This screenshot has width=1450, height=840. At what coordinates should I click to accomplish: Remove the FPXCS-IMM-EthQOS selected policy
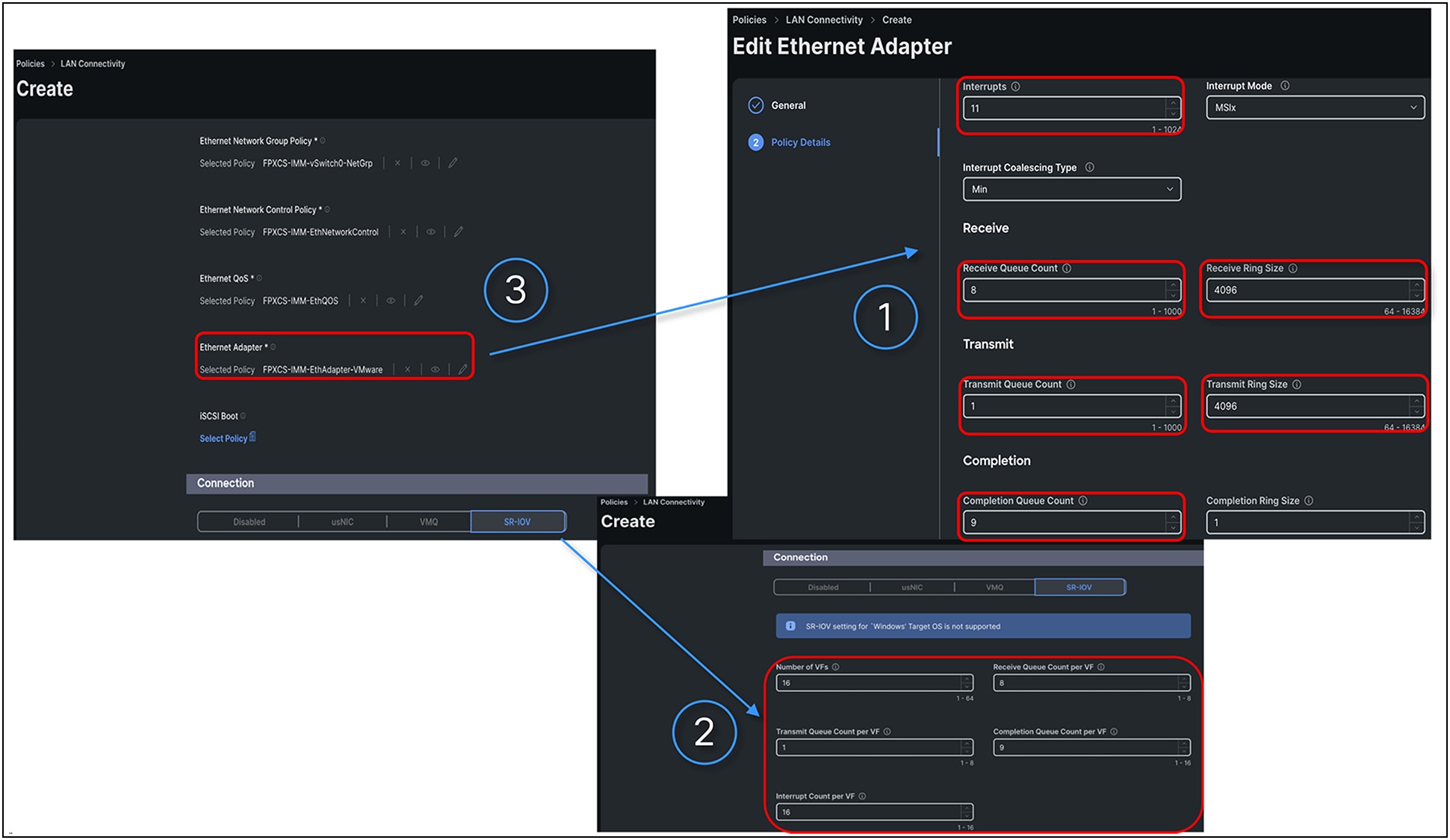click(363, 300)
